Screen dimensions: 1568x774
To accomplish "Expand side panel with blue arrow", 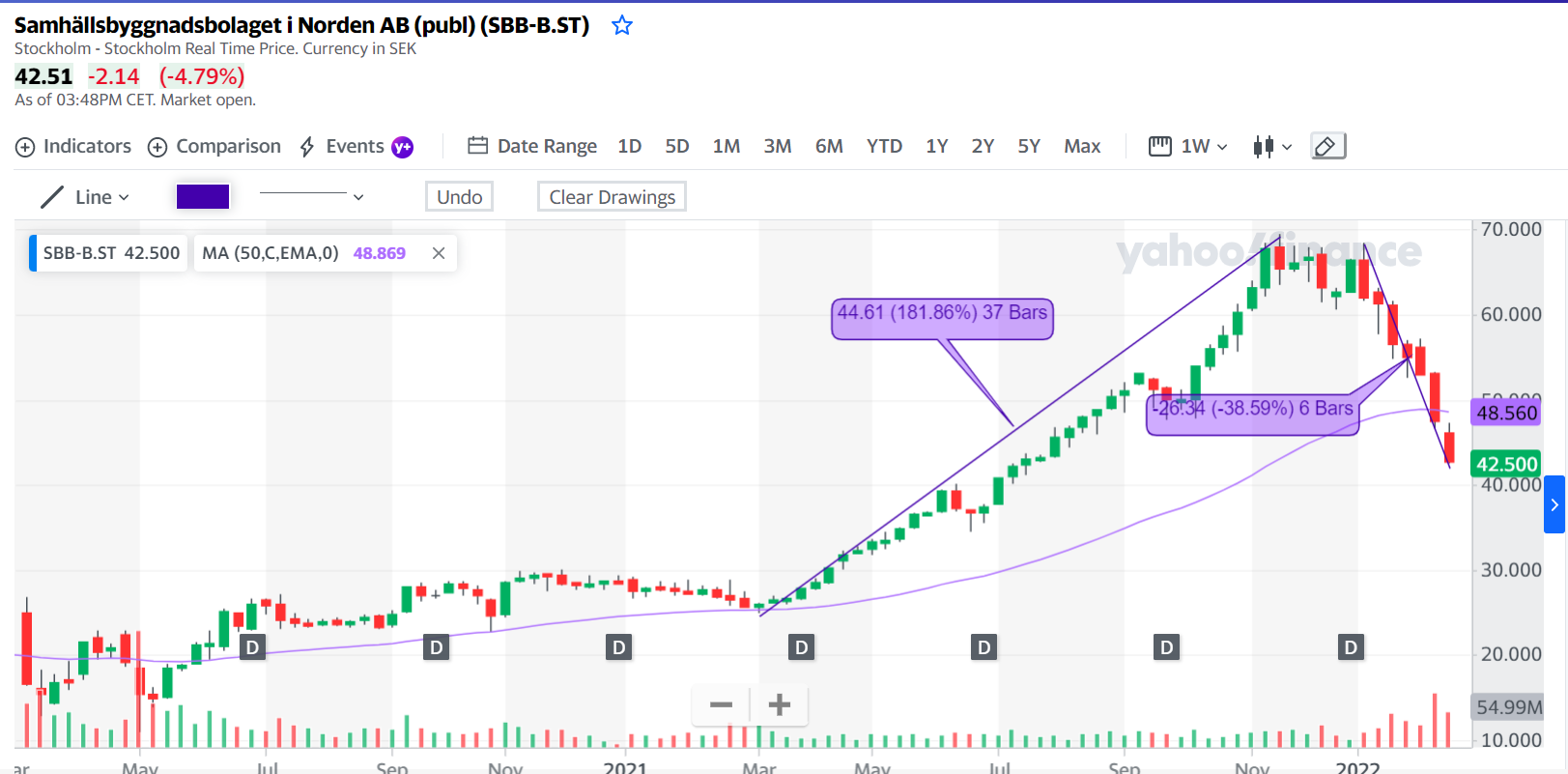I will (x=1554, y=504).
